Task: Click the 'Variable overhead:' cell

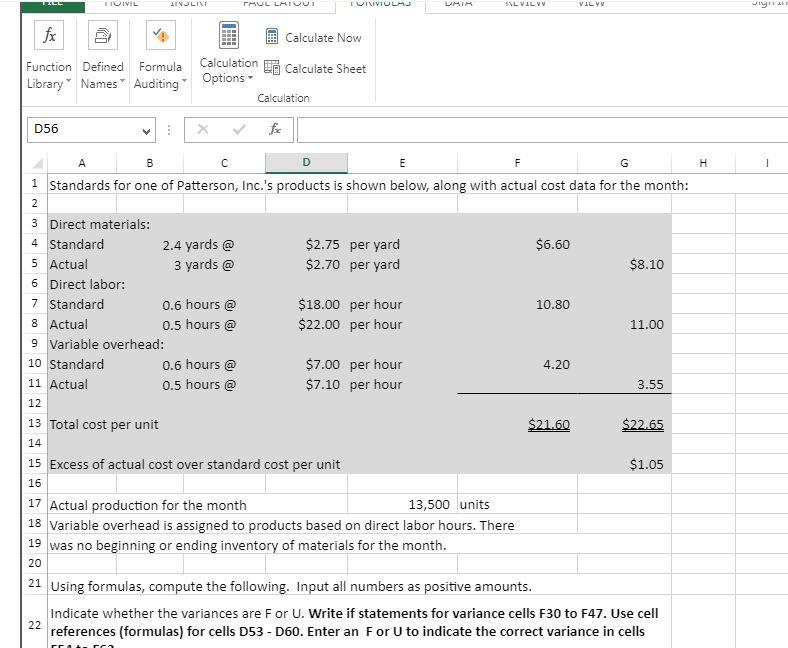Action: pos(107,344)
